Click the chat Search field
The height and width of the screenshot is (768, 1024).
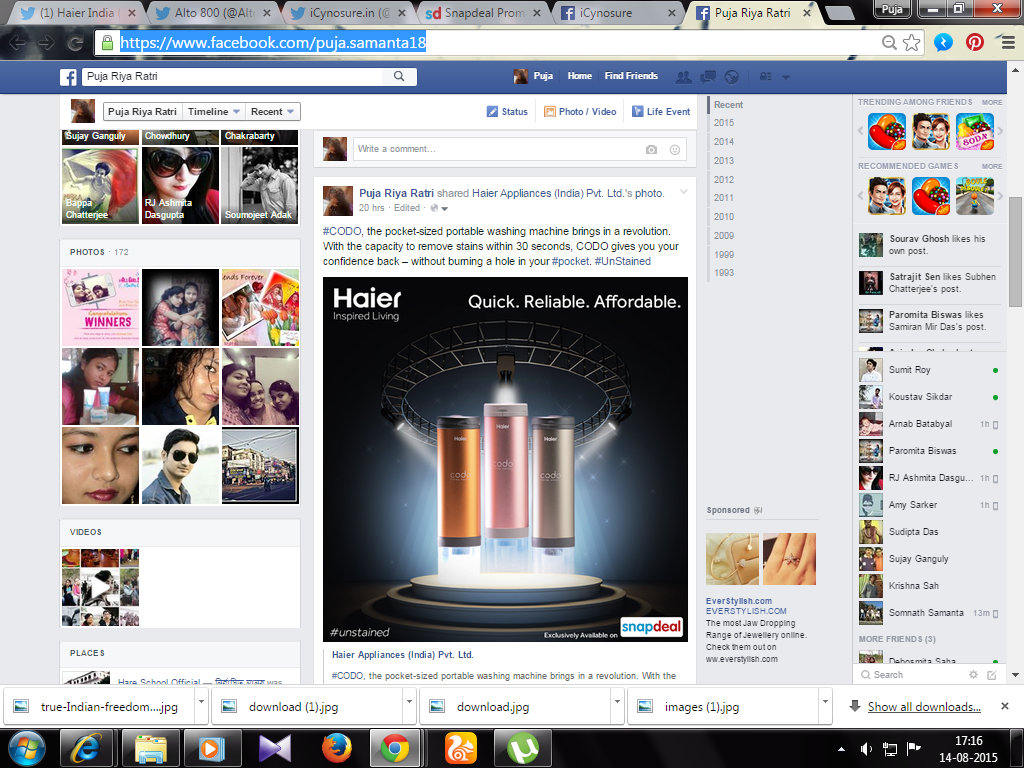(x=913, y=675)
